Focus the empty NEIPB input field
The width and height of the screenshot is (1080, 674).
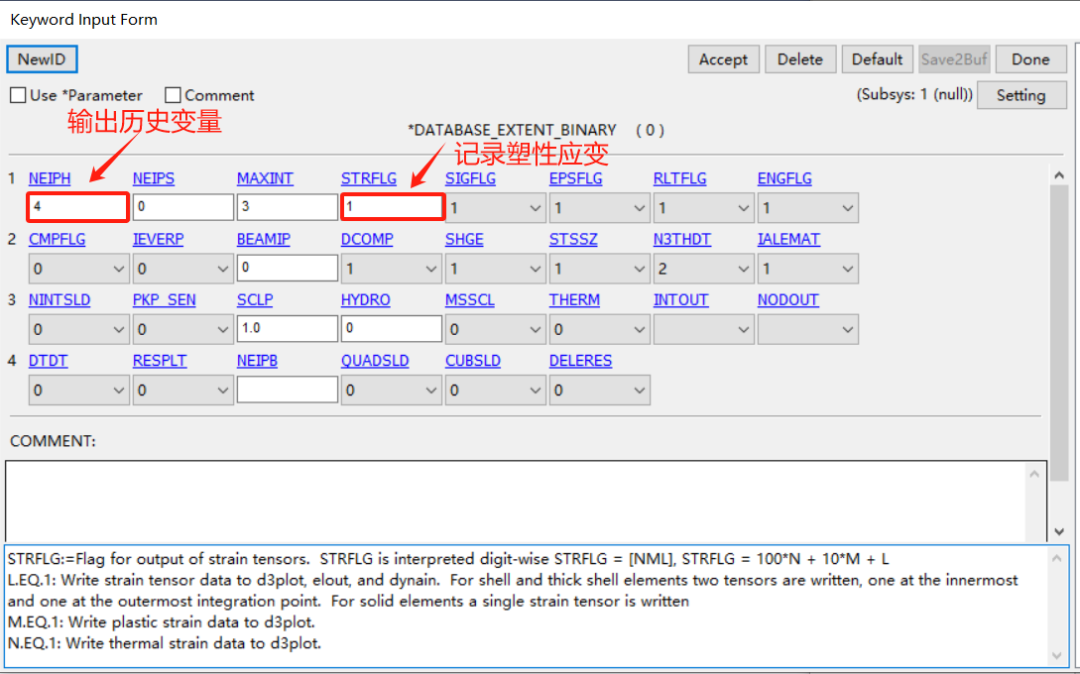click(x=287, y=390)
